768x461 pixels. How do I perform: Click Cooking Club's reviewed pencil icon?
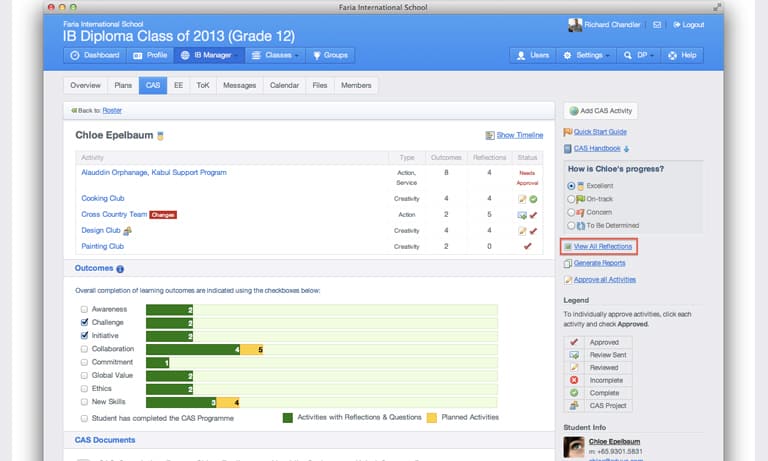coord(522,199)
